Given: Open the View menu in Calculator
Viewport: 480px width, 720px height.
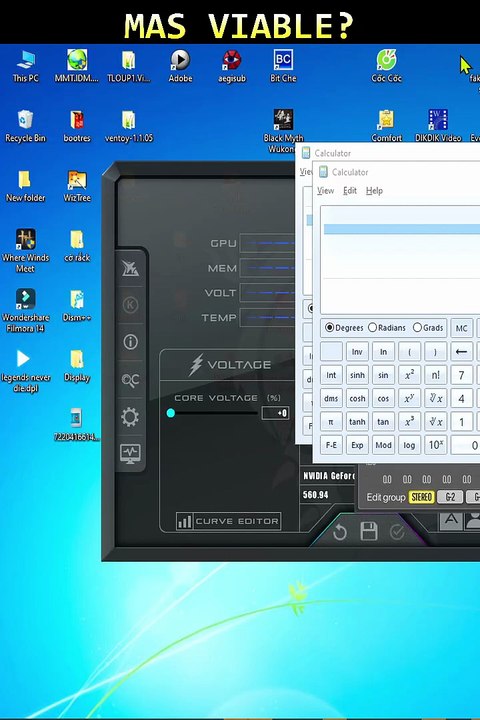Looking at the screenshot, I should pos(325,191).
